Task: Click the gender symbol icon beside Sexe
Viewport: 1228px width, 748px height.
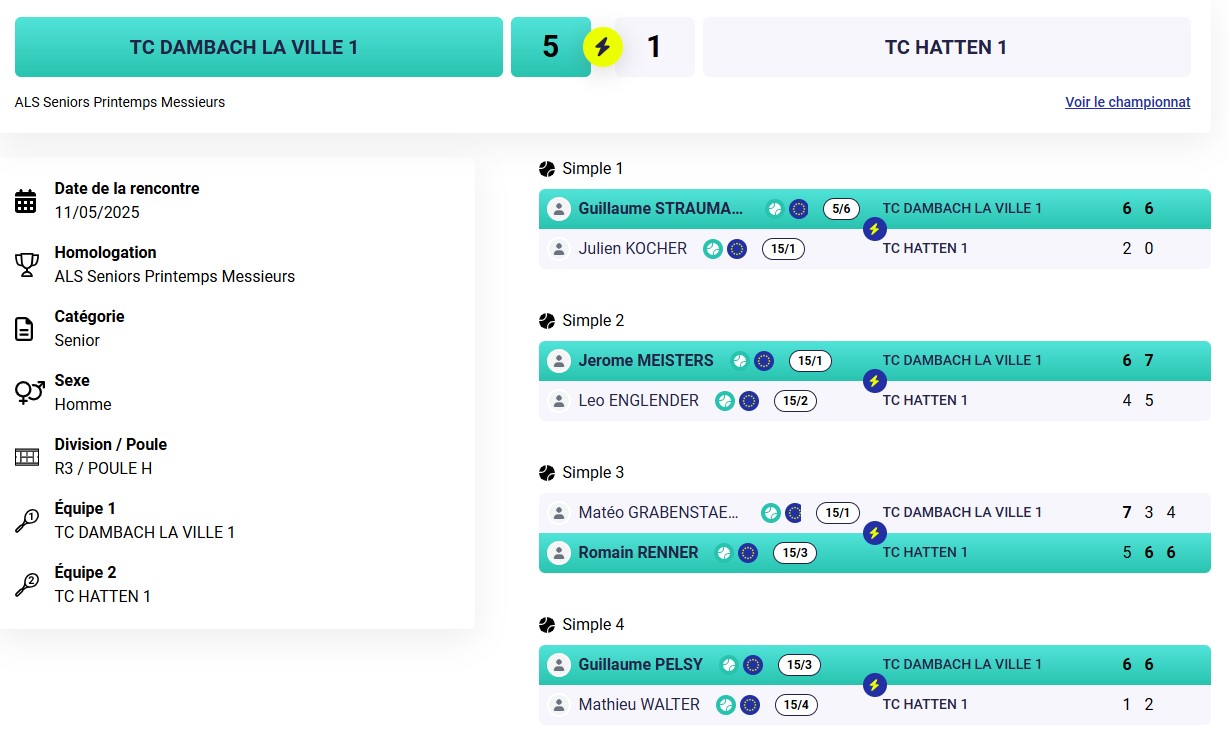Action: pos(29,392)
